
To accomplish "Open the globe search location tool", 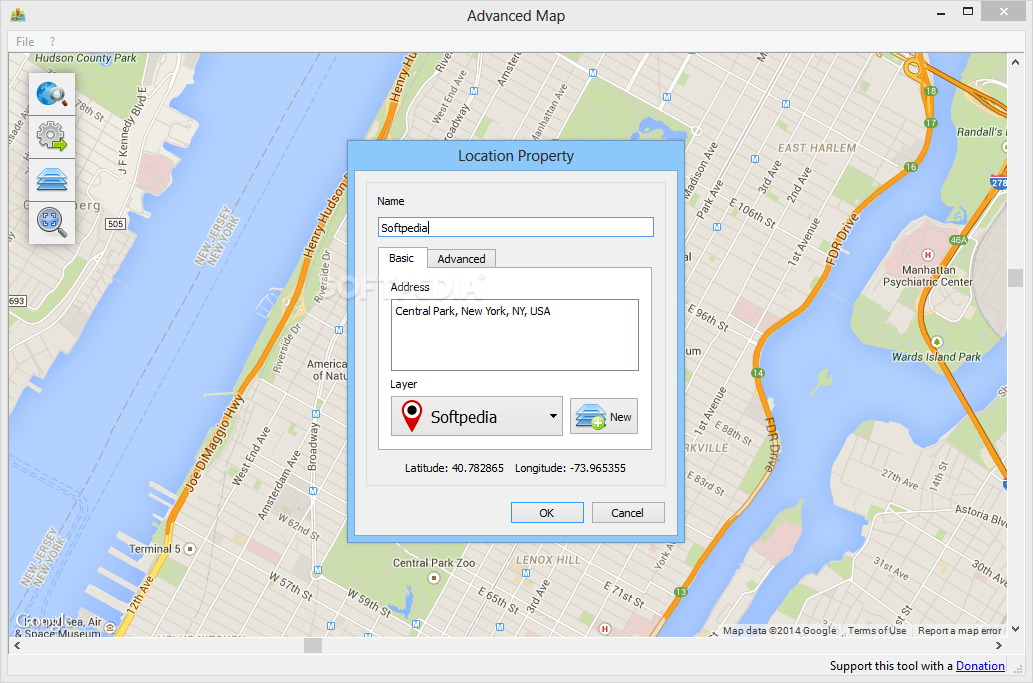I will pos(52,94).
